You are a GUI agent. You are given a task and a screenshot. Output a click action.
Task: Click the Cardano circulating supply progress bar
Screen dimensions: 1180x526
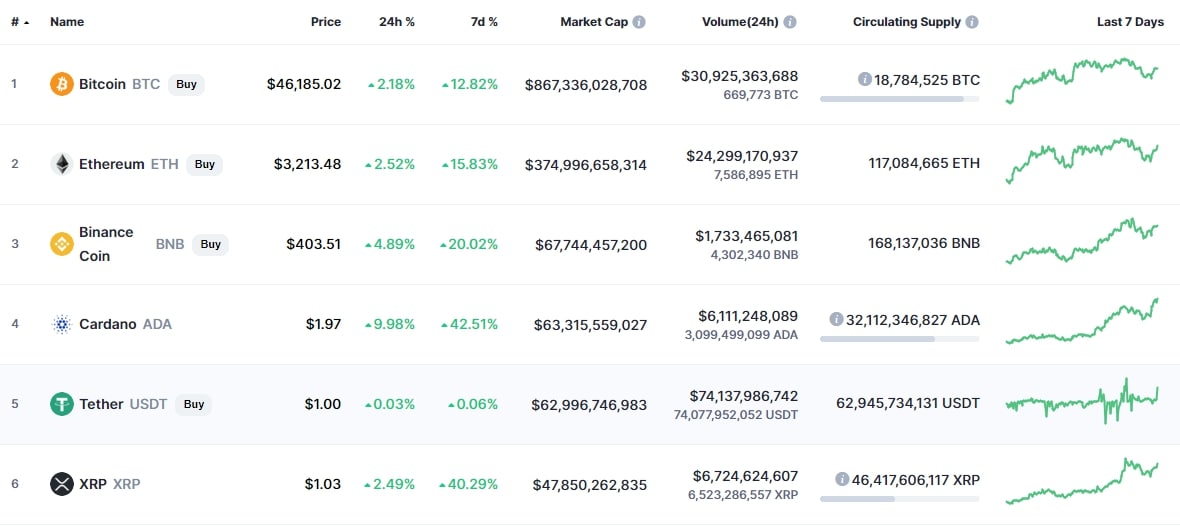tap(899, 339)
